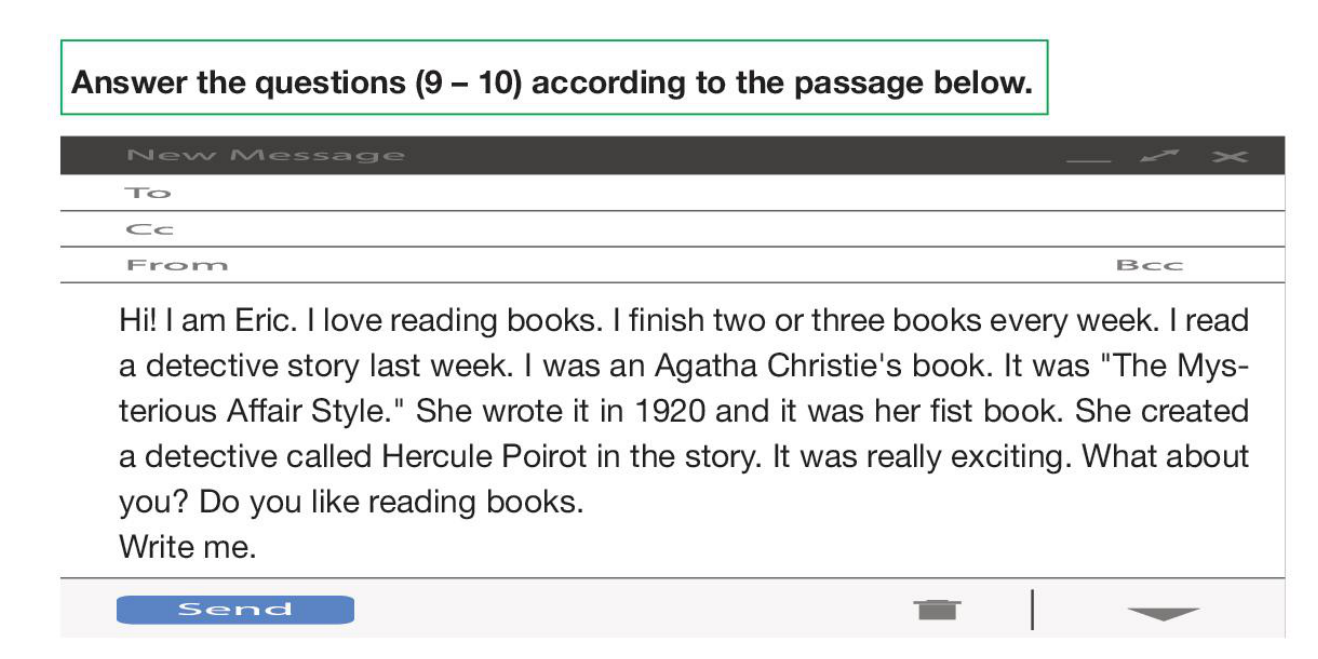The height and width of the screenshot is (659, 1318).
Task: Click the blue Send button
Action: pyautogui.click(x=235, y=610)
